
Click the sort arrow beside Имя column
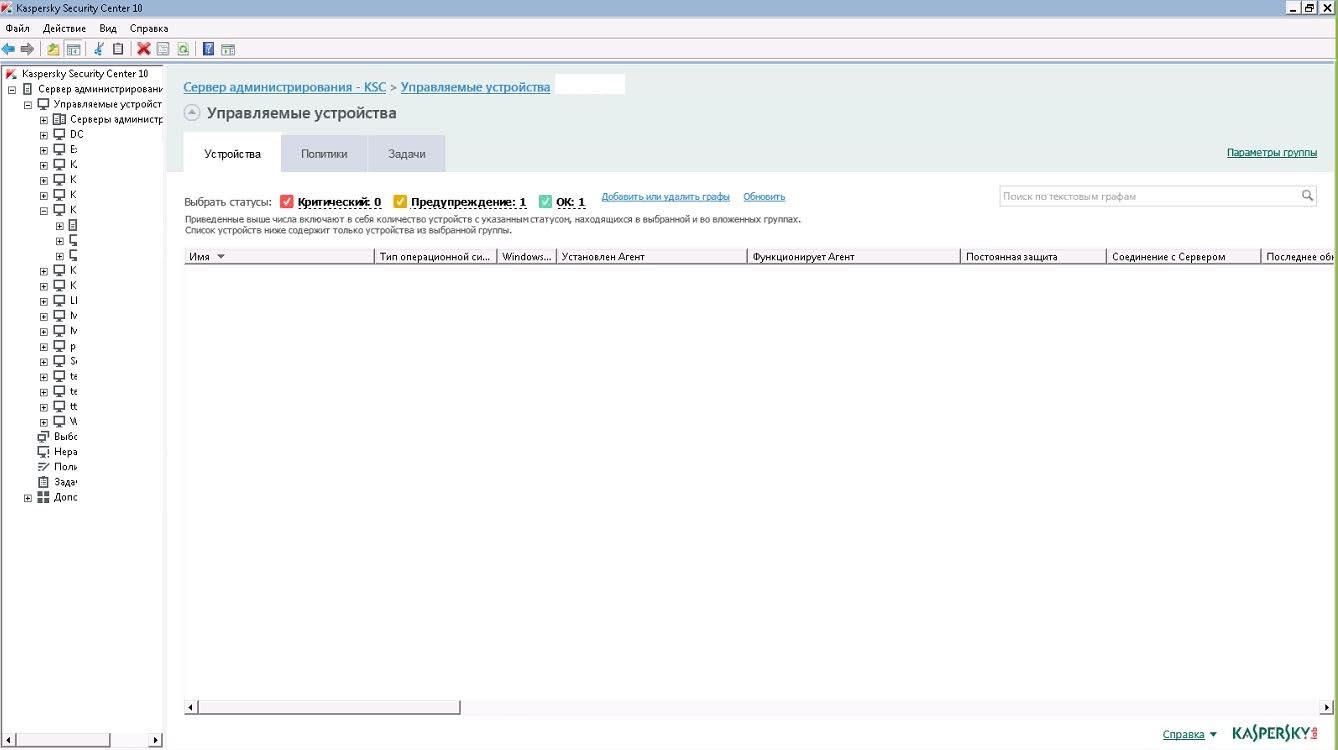pyautogui.click(x=220, y=257)
